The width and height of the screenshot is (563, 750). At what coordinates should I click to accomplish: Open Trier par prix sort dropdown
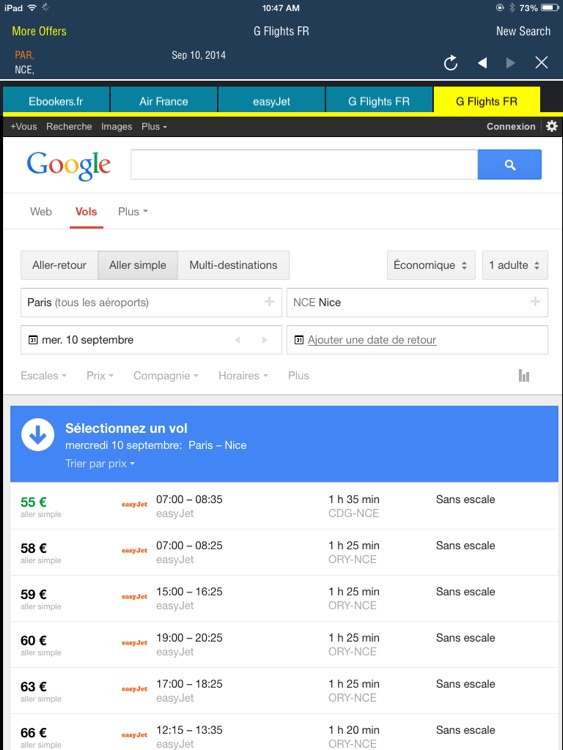(x=100, y=463)
